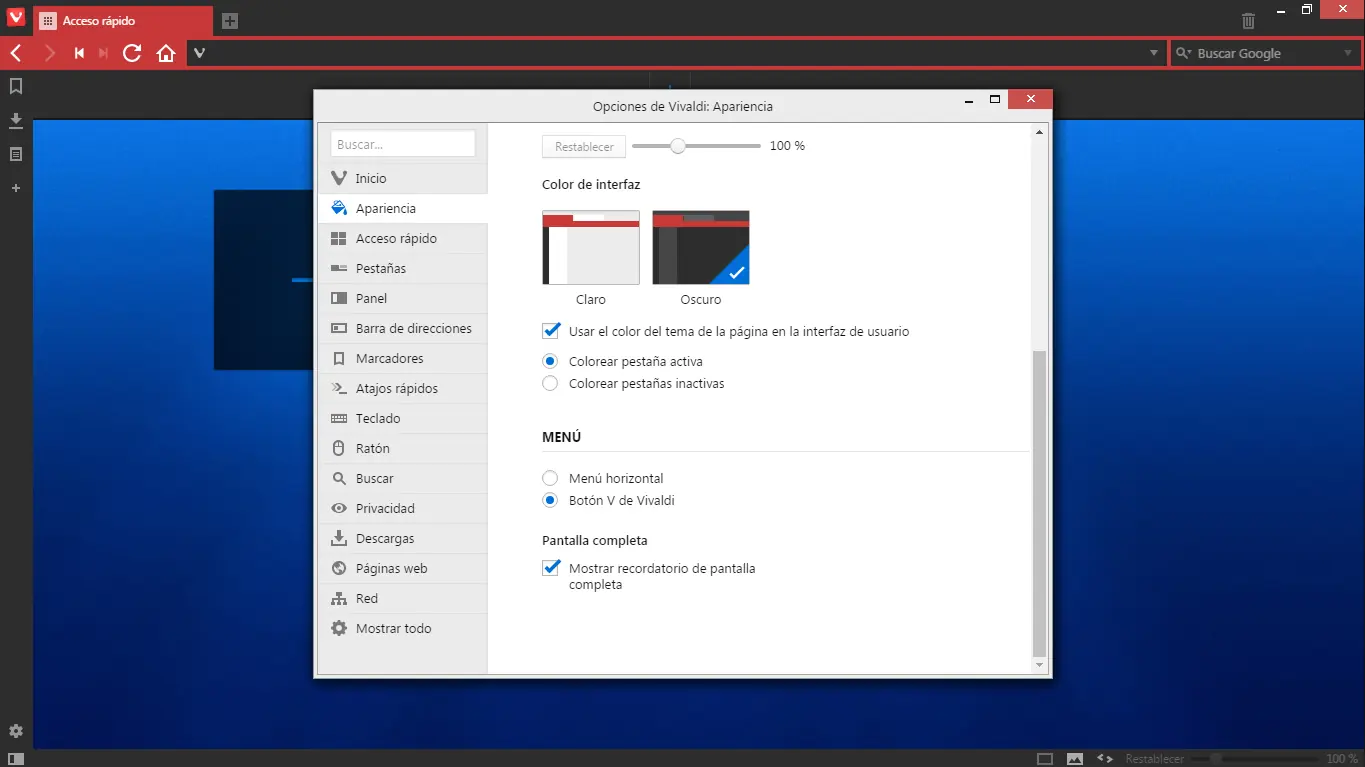
Task: Choose the Oscuro interface color thumbnail
Action: [701, 248]
